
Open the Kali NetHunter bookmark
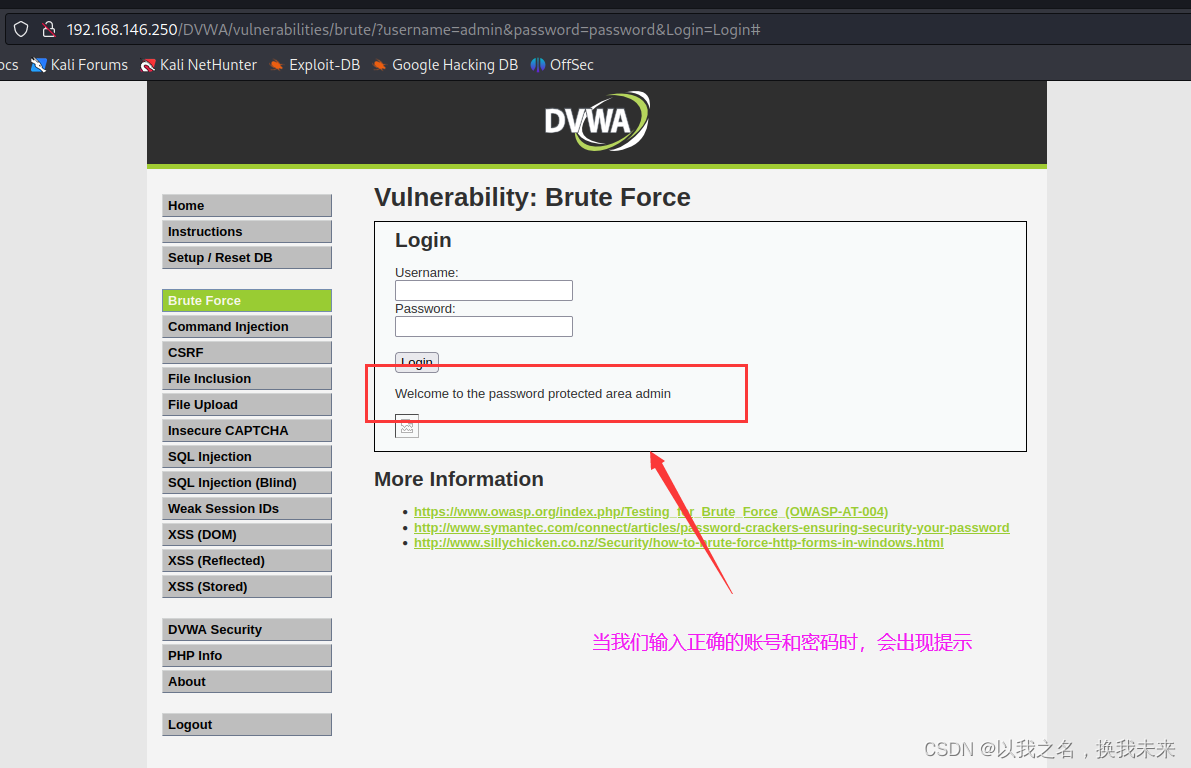(199, 65)
